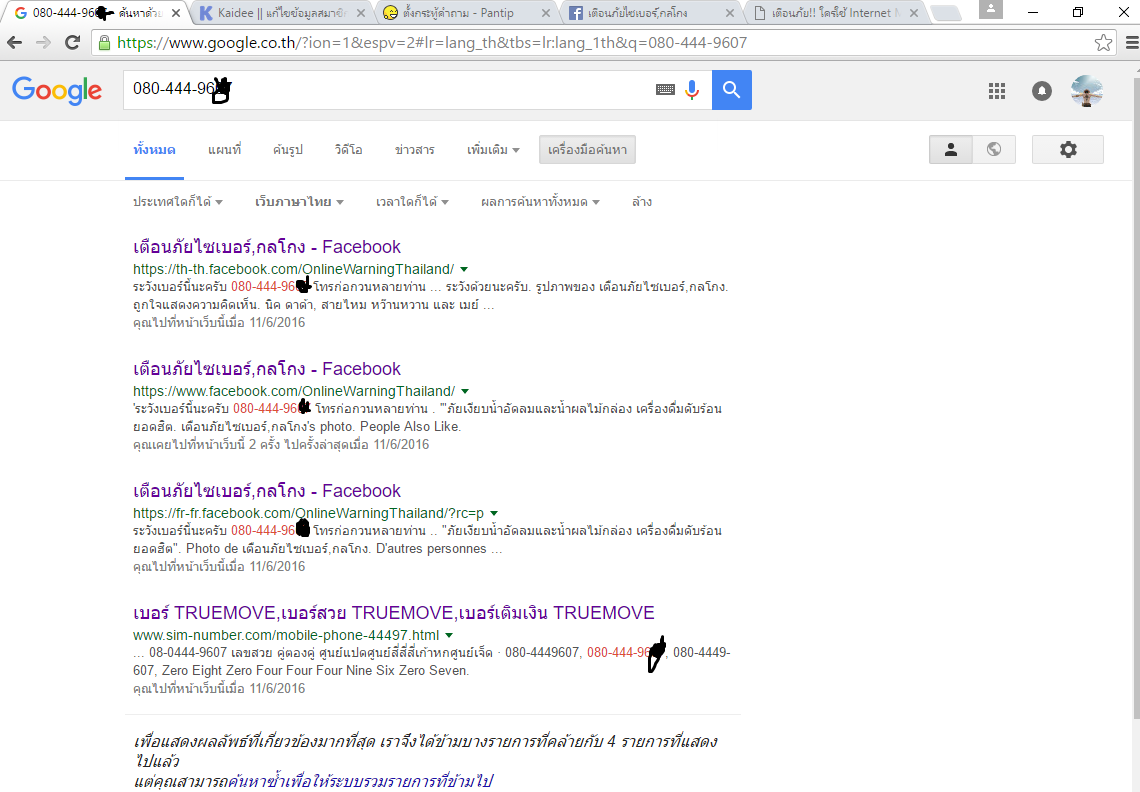Close the active Google search tab
1140x792 pixels.
coord(176,13)
